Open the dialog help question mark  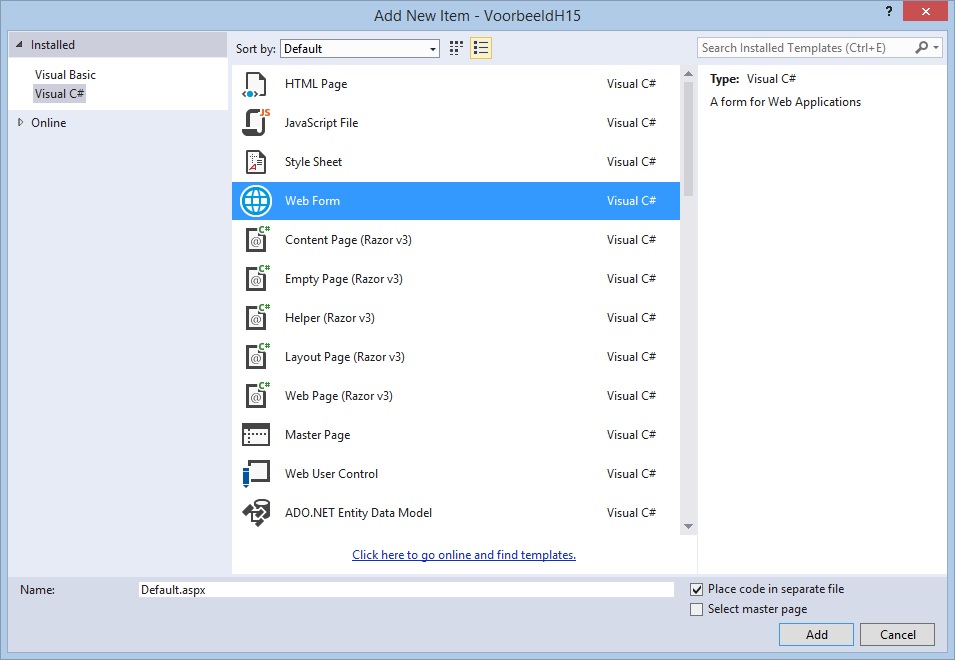889,12
